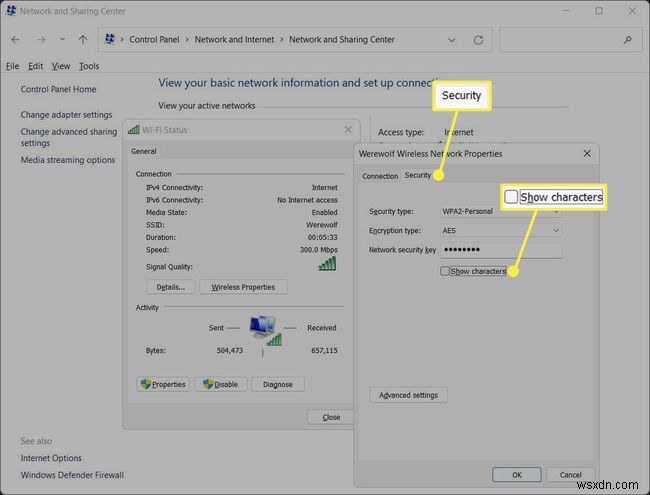Click the back navigation arrow
The image size is (650, 495).
tap(16, 40)
